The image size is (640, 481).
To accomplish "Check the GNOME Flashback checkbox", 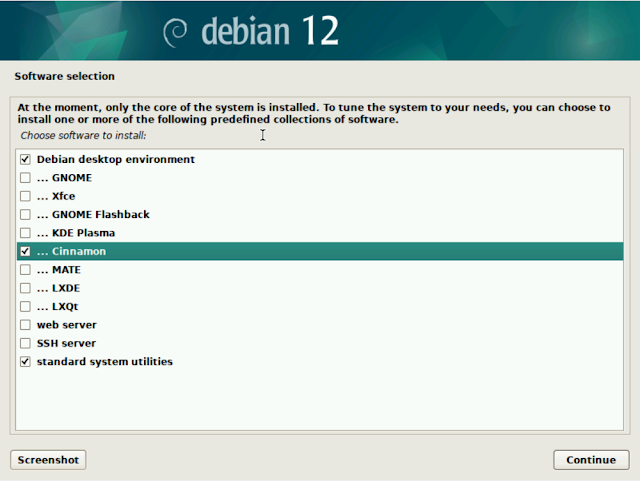I will click(x=25, y=214).
